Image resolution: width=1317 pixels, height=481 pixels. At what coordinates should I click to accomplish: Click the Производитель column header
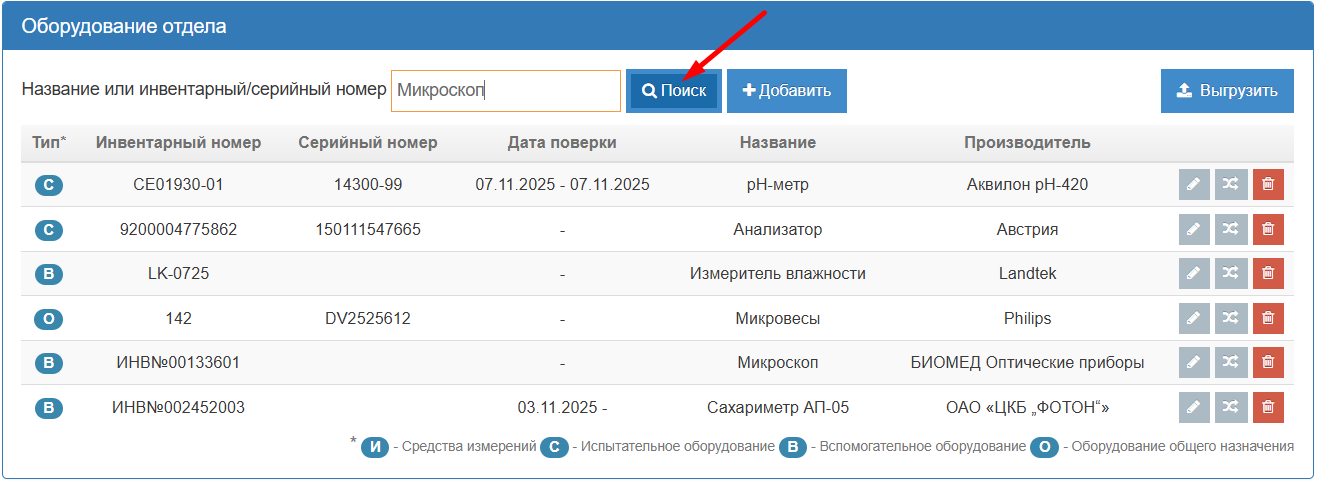click(x=1027, y=143)
